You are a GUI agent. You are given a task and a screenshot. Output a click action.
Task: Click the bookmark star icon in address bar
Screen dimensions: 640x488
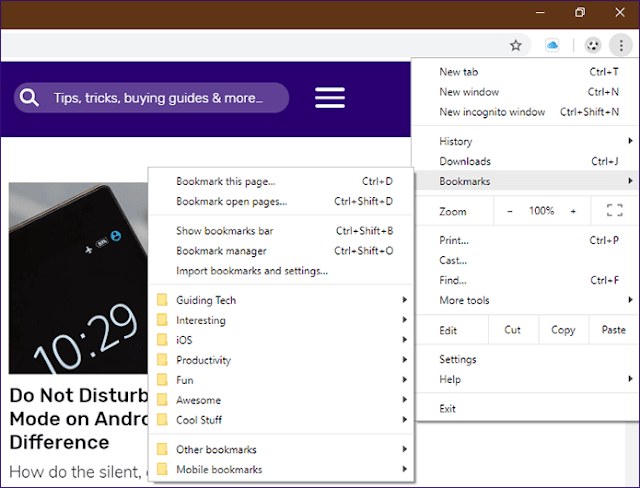click(516, 45)
